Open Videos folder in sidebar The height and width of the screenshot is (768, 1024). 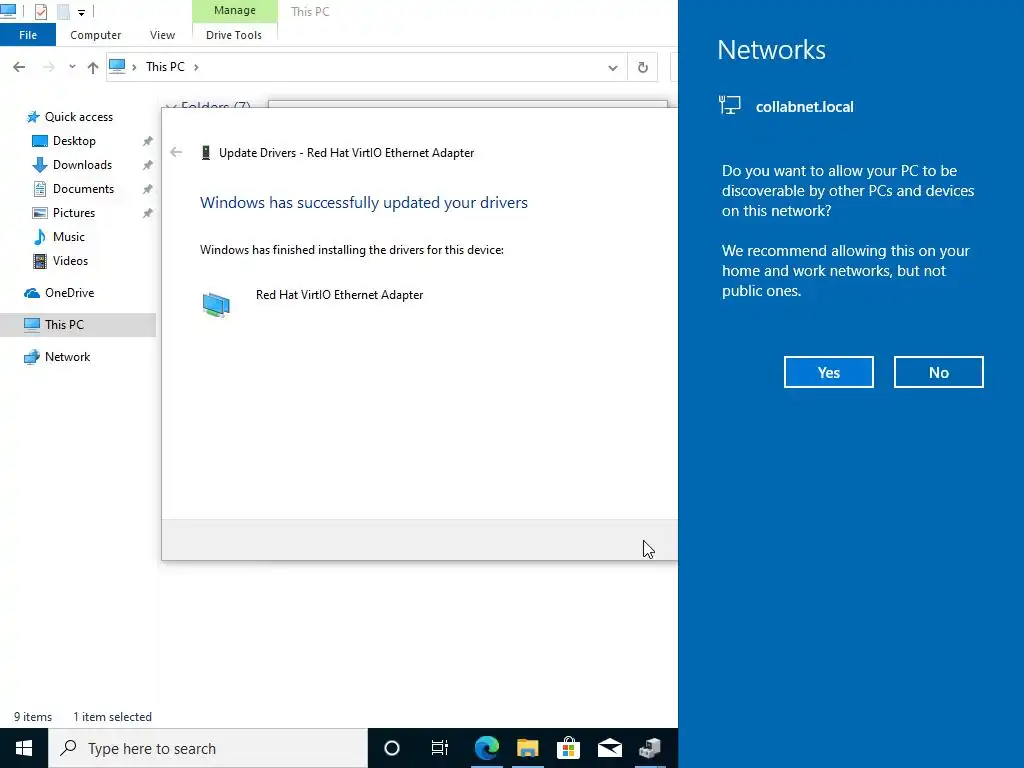pyautogui.click(x=70, y=261)
